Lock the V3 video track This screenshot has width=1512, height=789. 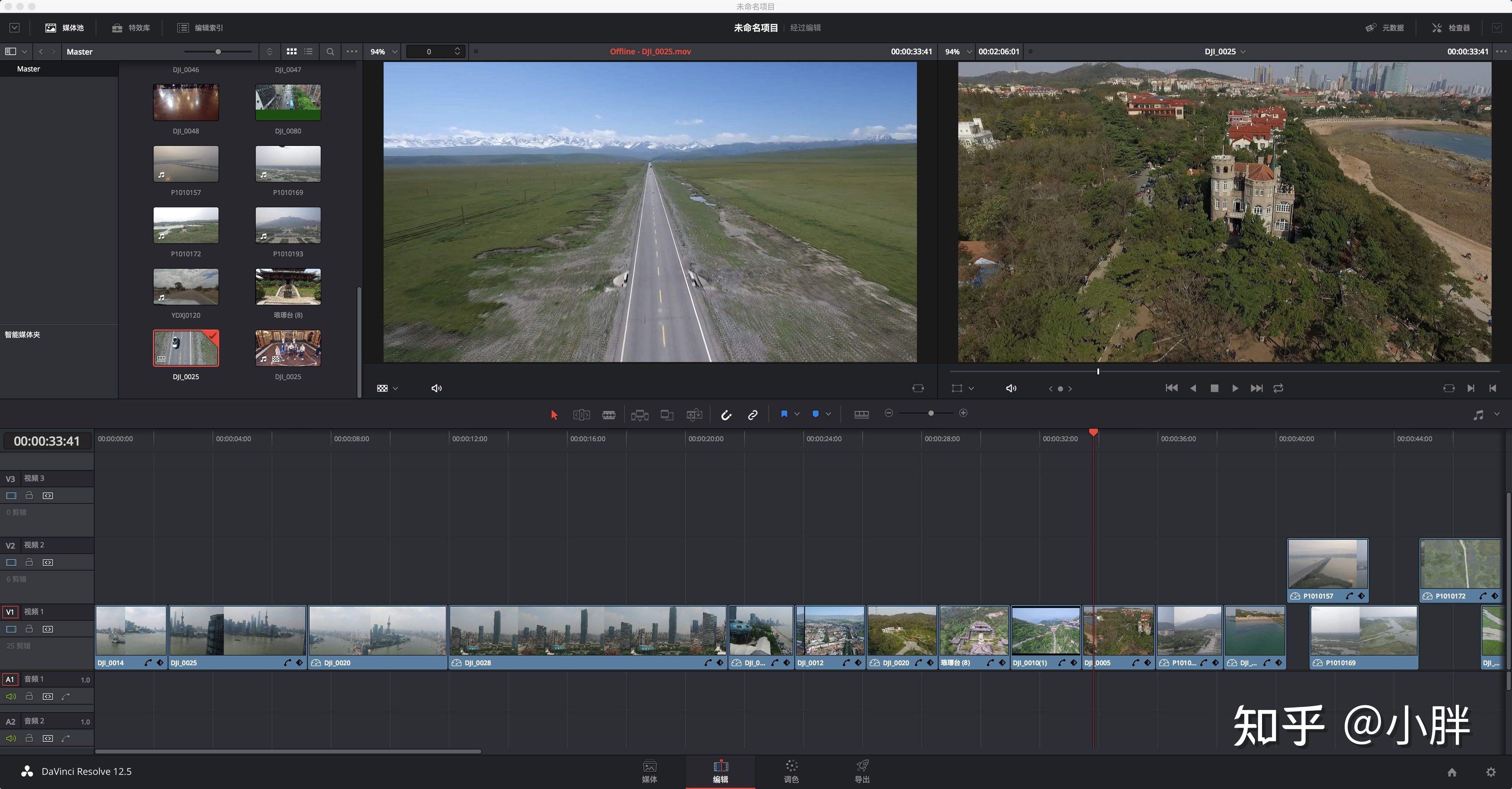coord(29,495)
